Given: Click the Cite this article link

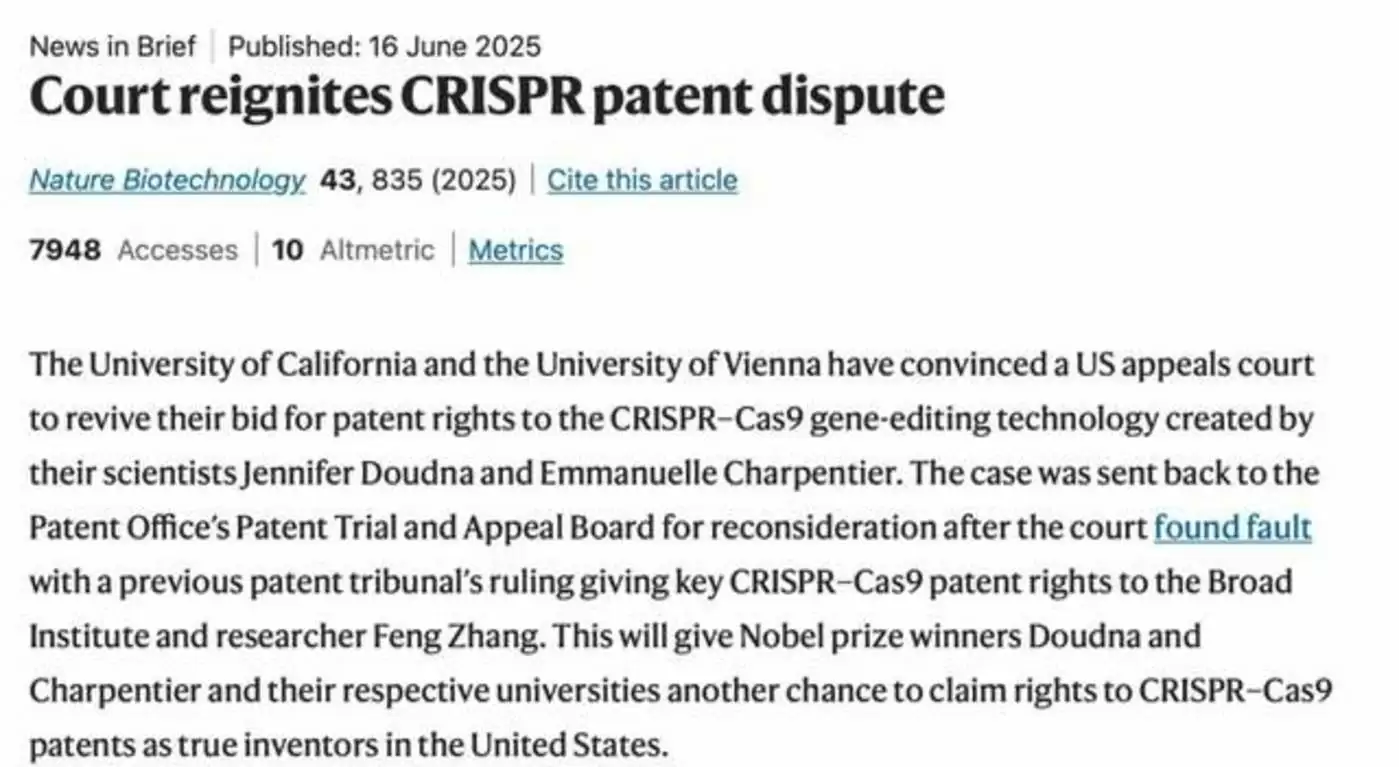Looking at the screenshot, I should (642, 180).
